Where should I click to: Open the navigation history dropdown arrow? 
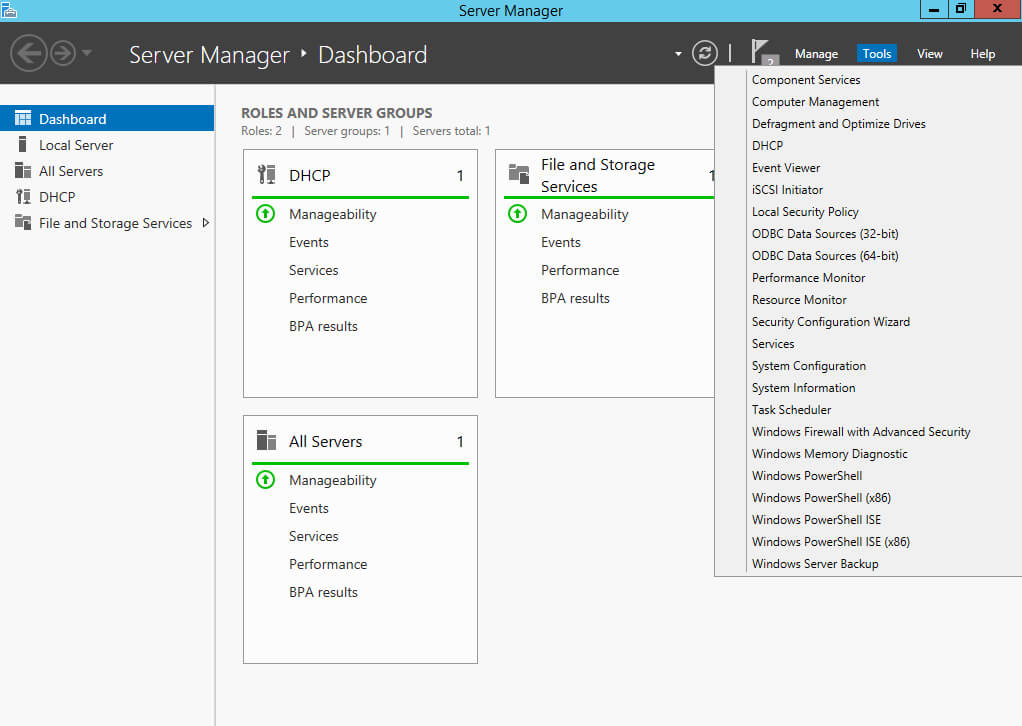click(x=87, y=53)
